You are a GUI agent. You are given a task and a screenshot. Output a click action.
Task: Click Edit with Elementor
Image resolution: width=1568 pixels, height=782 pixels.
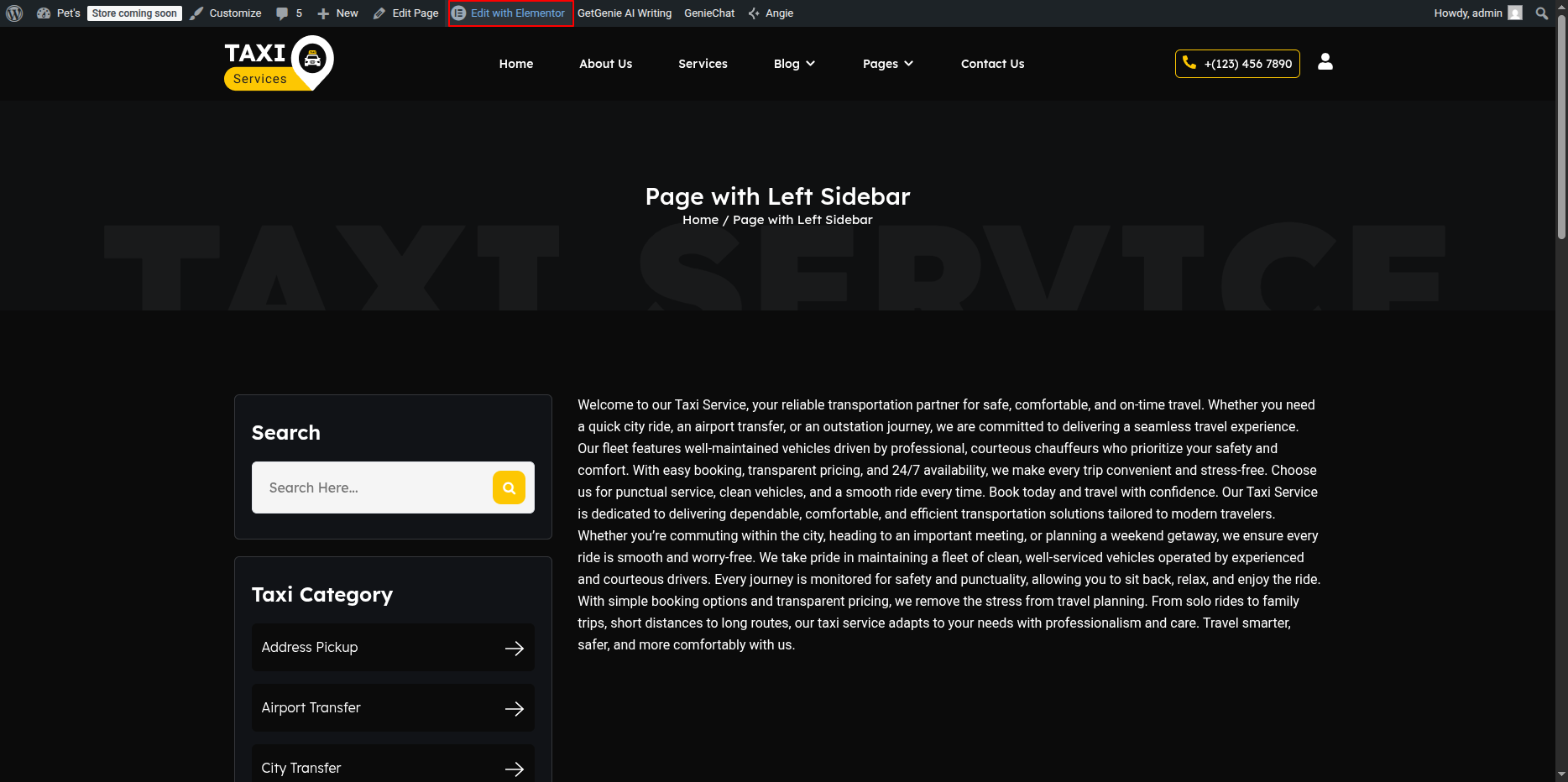(x=510, y=13)
